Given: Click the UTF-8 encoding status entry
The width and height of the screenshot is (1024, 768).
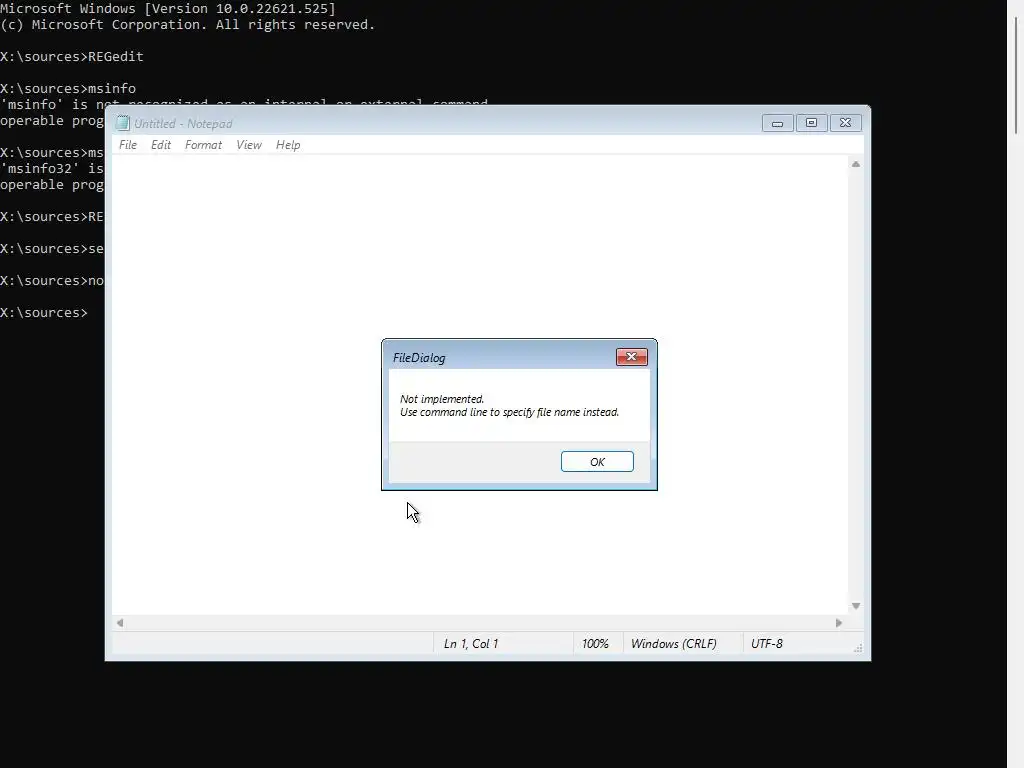Looking at the screenshot, I should coord(767,644).
